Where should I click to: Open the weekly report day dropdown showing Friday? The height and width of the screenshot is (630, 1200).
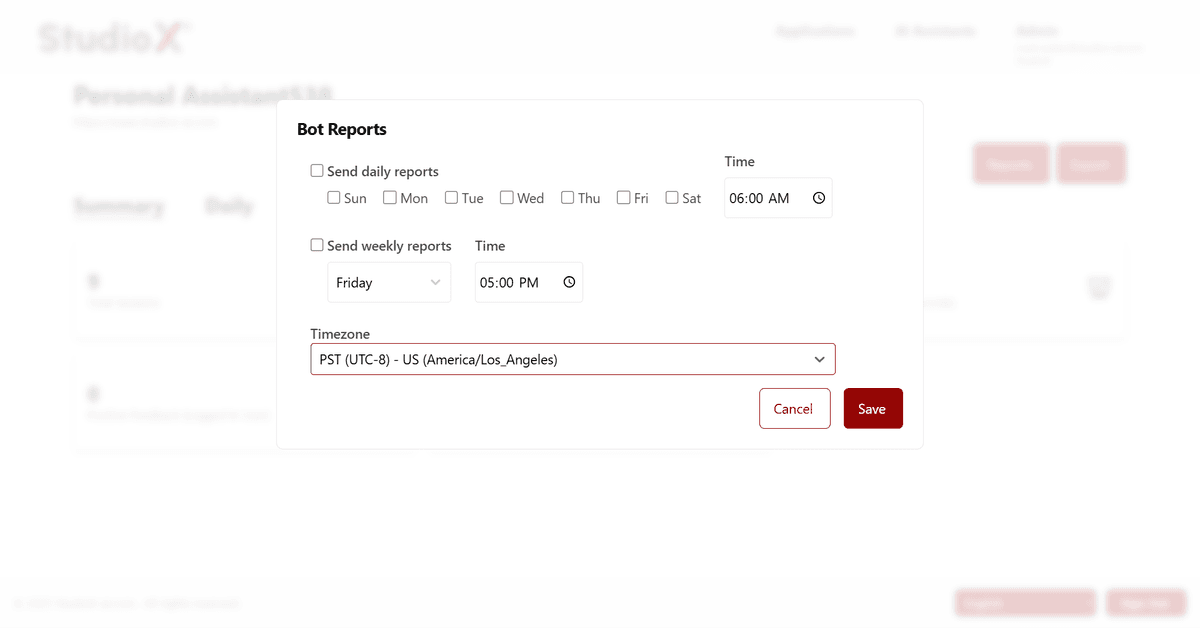tap(389, 282)
